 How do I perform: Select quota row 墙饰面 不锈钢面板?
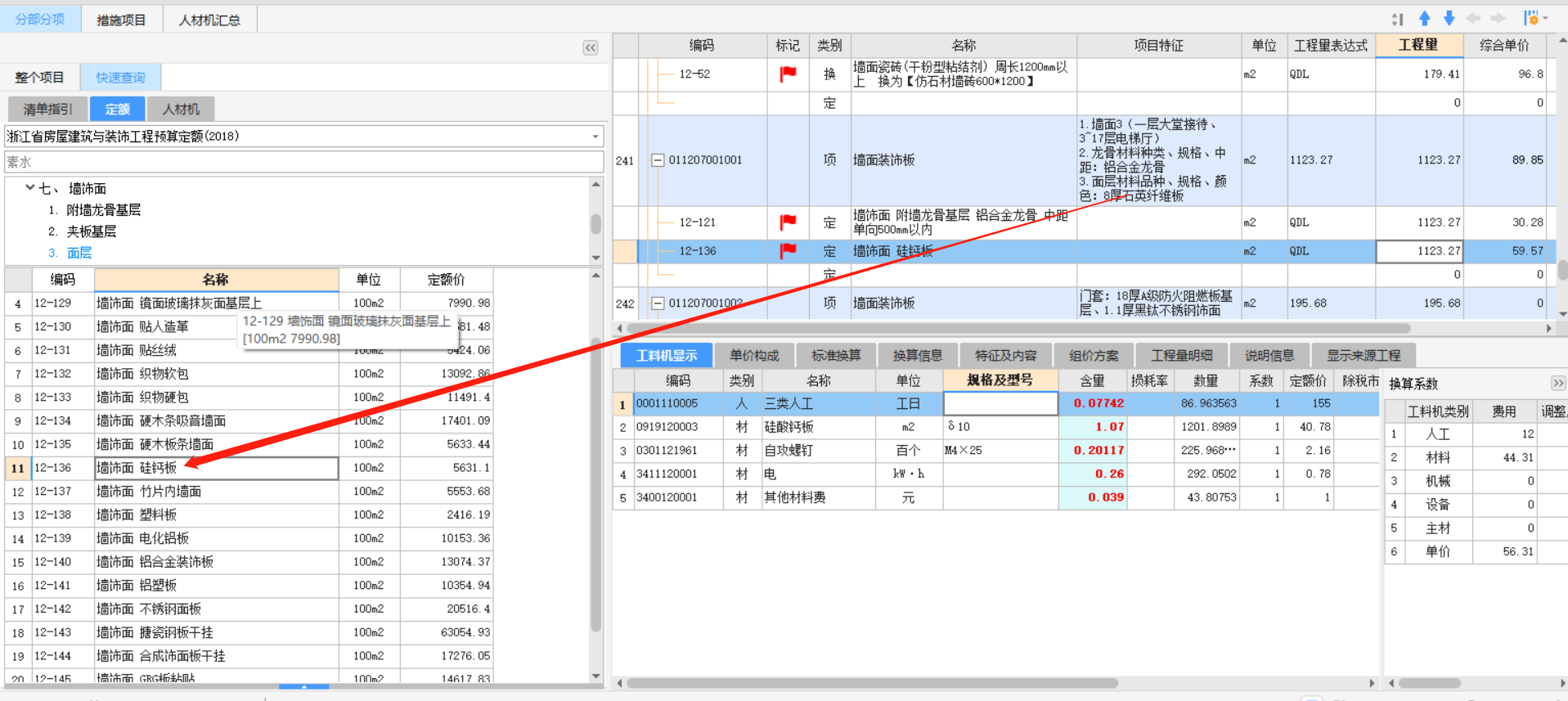tap(249, 609)
